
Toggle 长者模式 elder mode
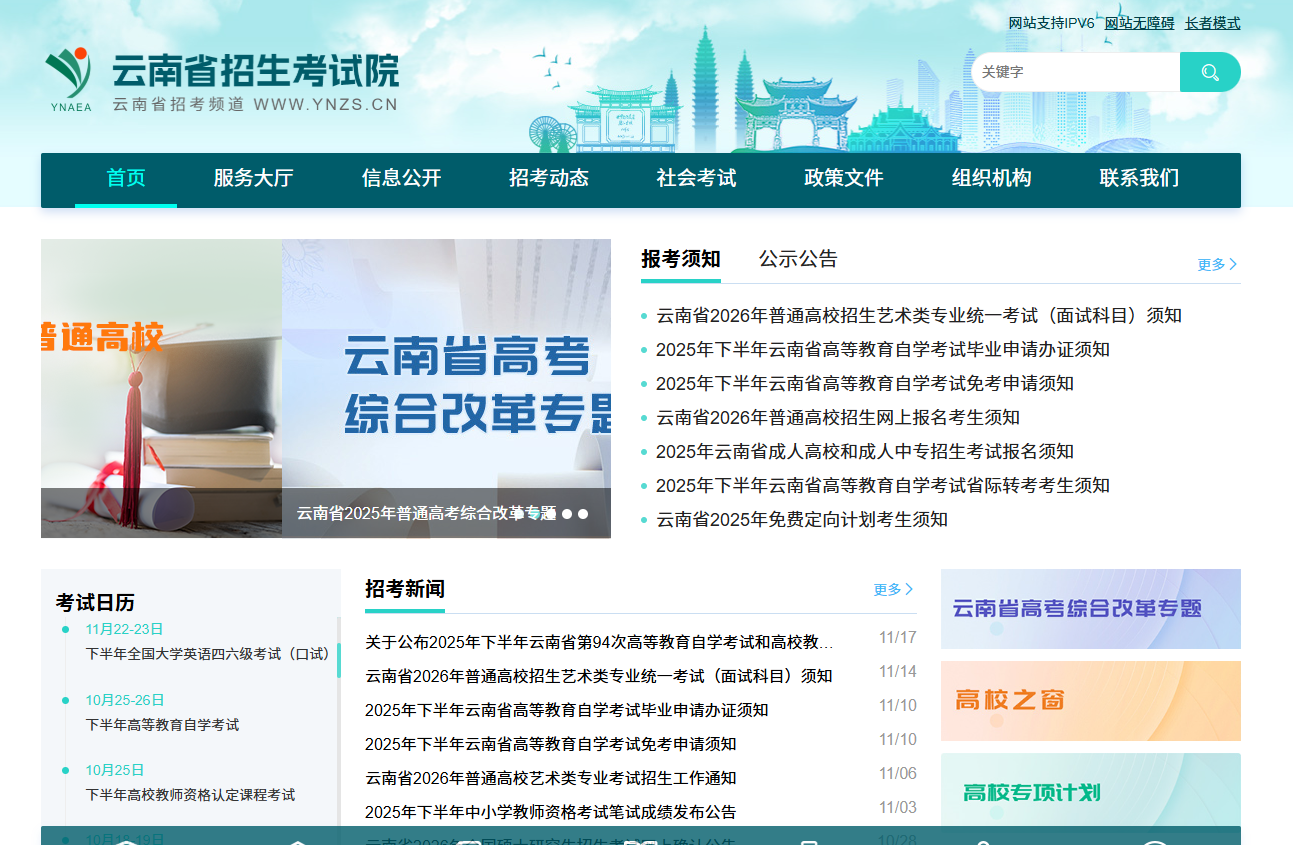(x=1212, y=23)
